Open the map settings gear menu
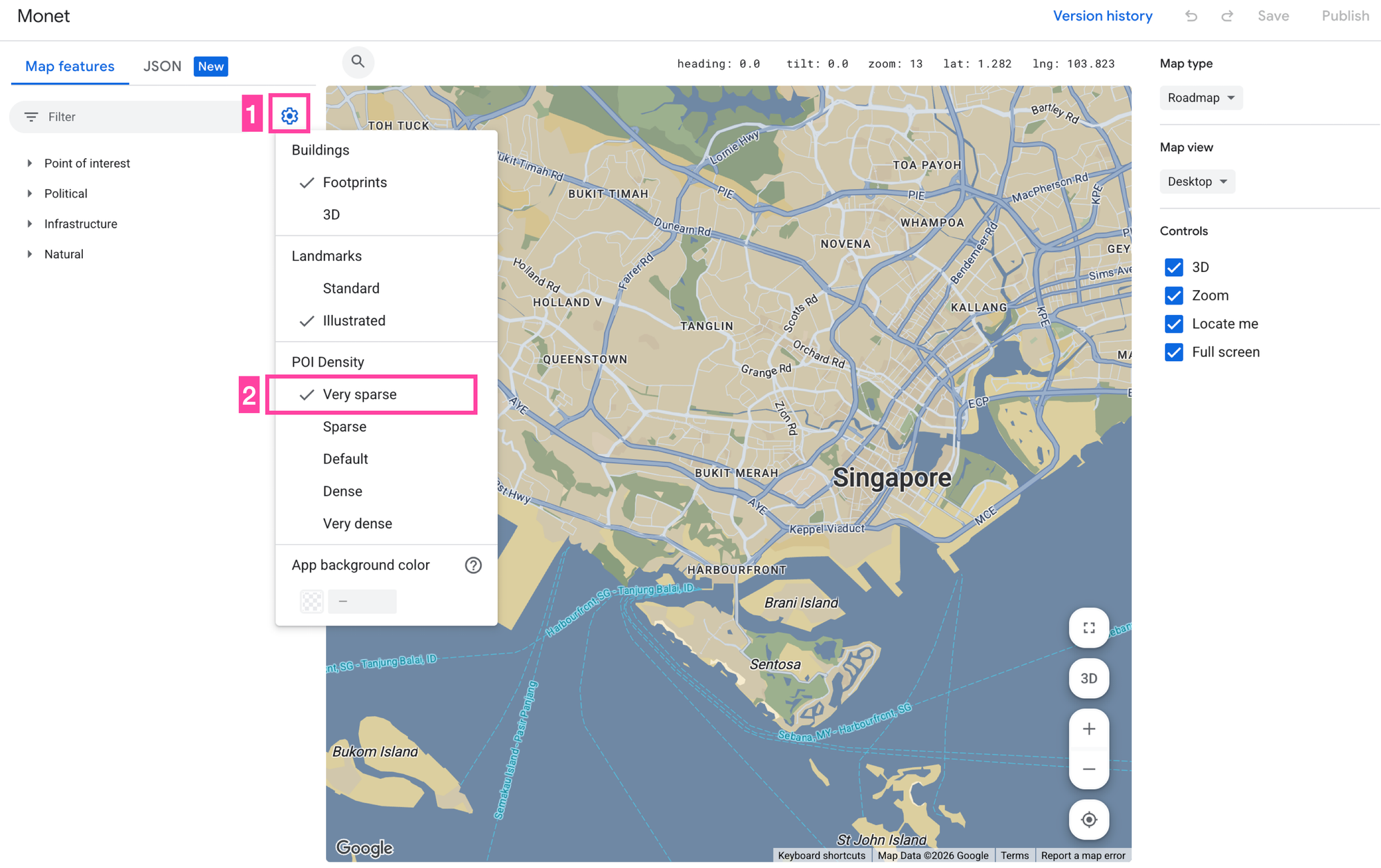This screenshot has height=868, width=1381. 289,115
